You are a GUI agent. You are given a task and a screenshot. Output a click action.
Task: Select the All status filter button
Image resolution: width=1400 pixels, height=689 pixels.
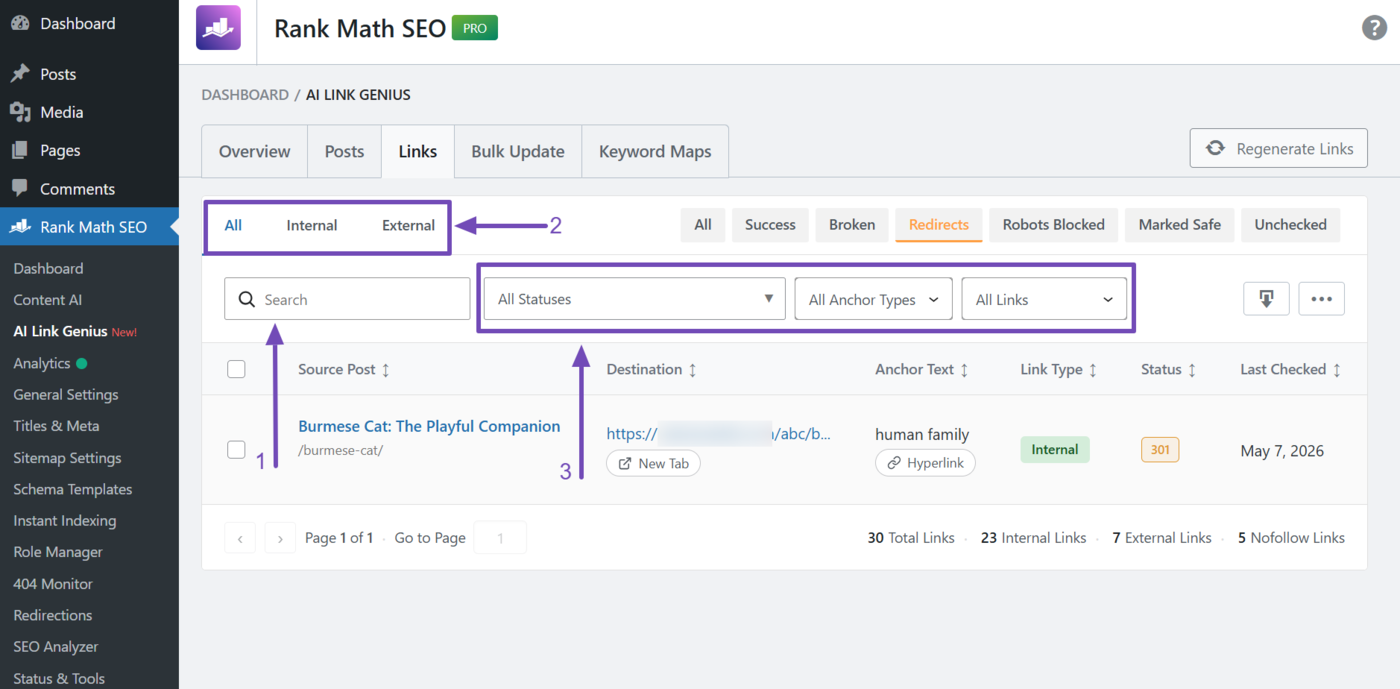(703, 225)
